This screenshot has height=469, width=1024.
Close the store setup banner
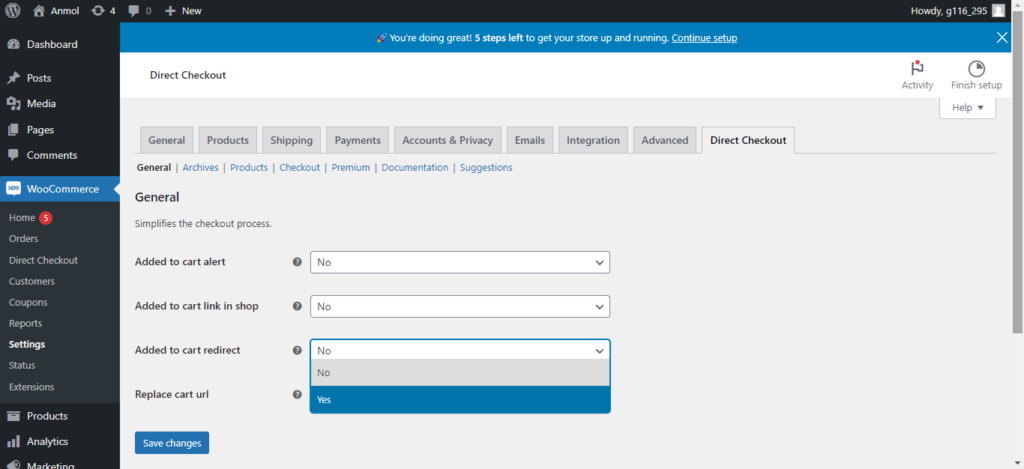click(1002, 38)
